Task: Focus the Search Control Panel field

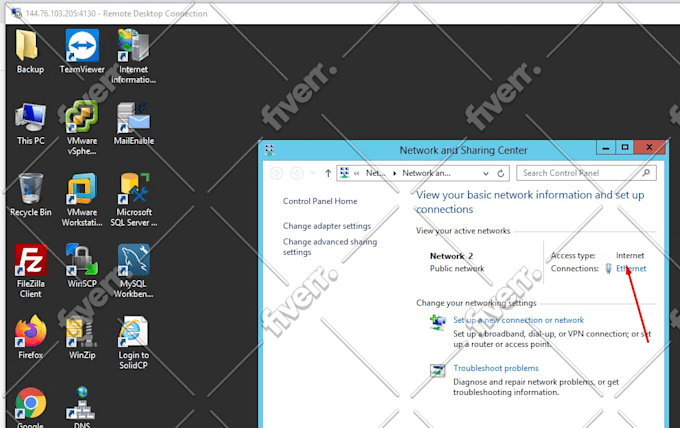Action: point(586,173)
